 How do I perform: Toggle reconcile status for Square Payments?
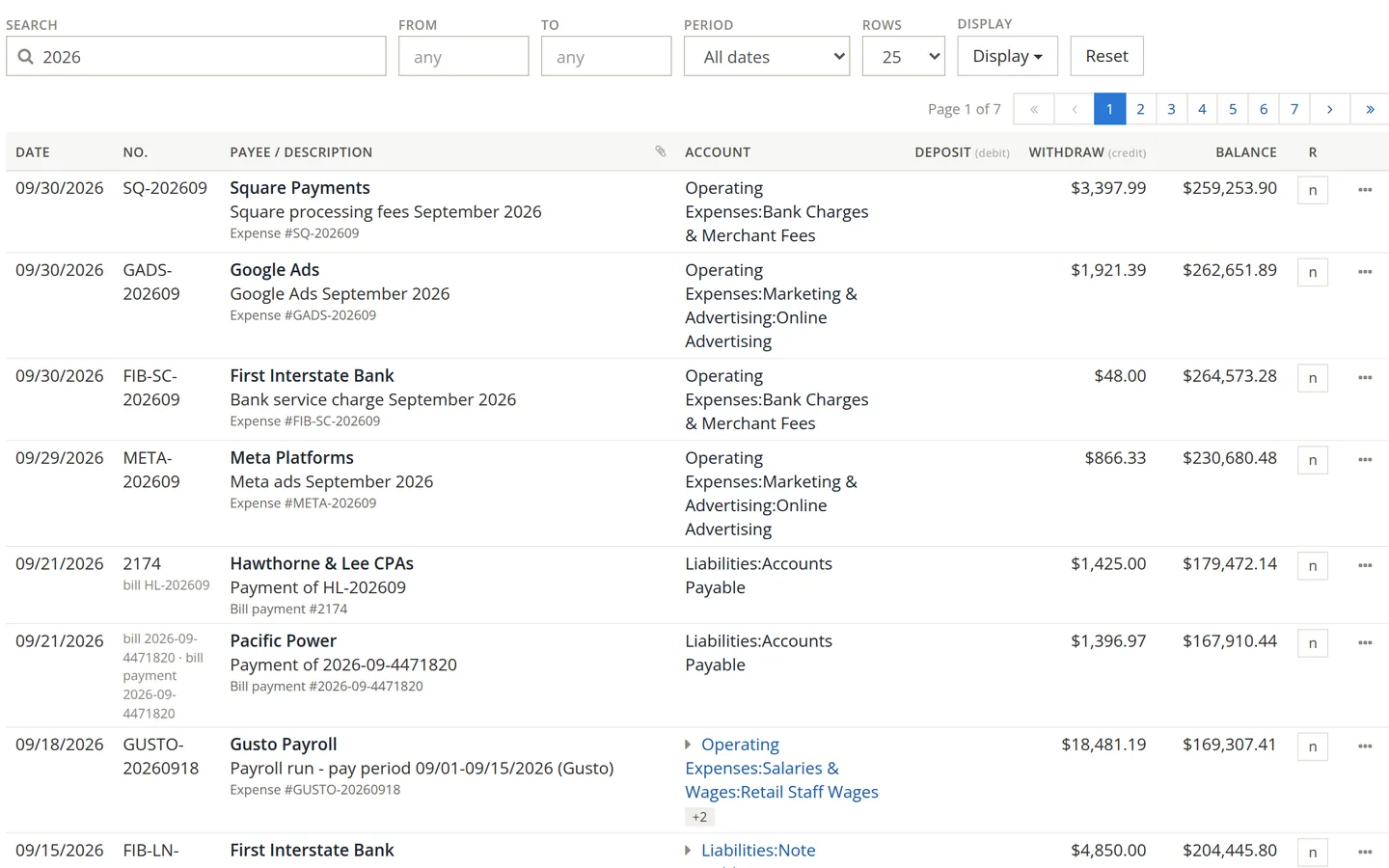1313,191
